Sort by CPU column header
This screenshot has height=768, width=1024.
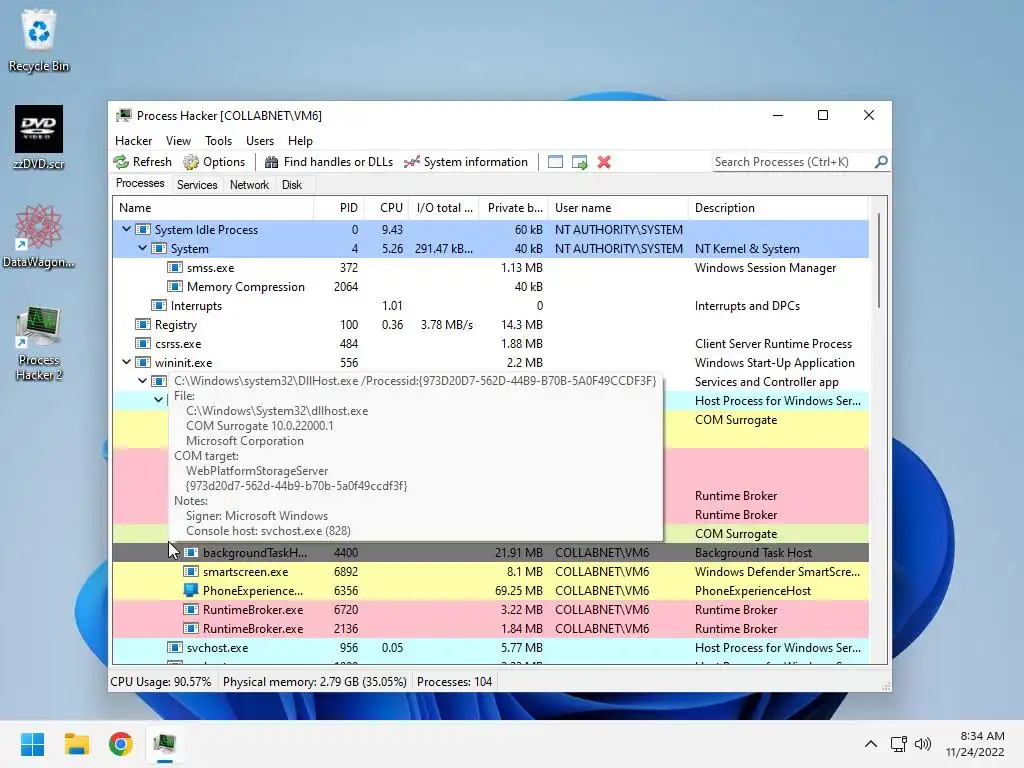(387, 208)
